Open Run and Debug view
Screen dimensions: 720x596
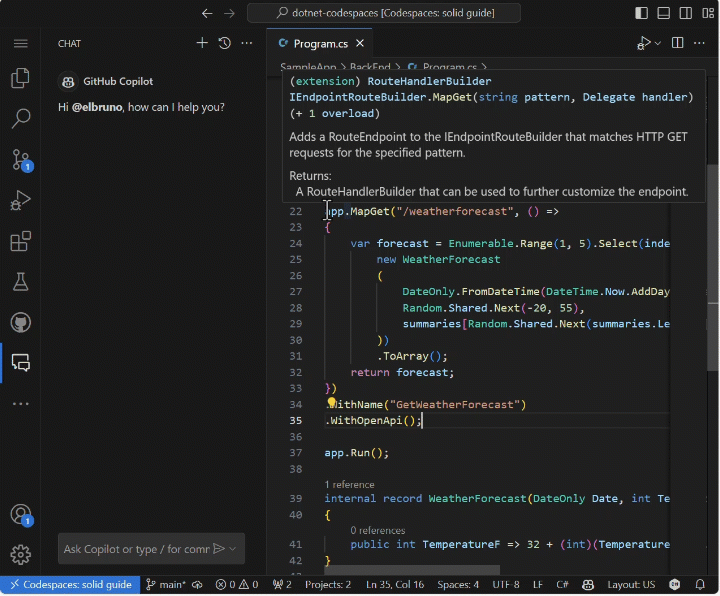(x=20, y=201)
